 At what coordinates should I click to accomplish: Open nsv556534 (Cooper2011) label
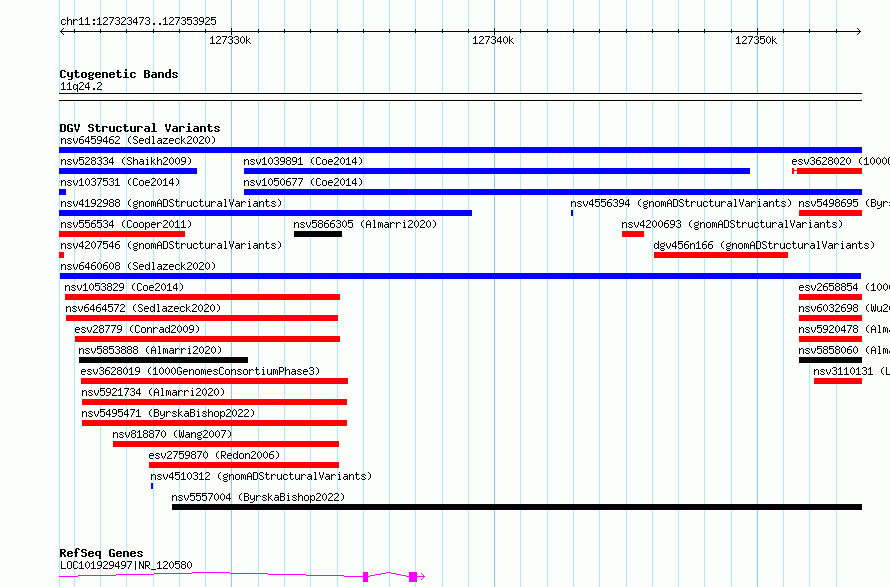coord(126,224)
